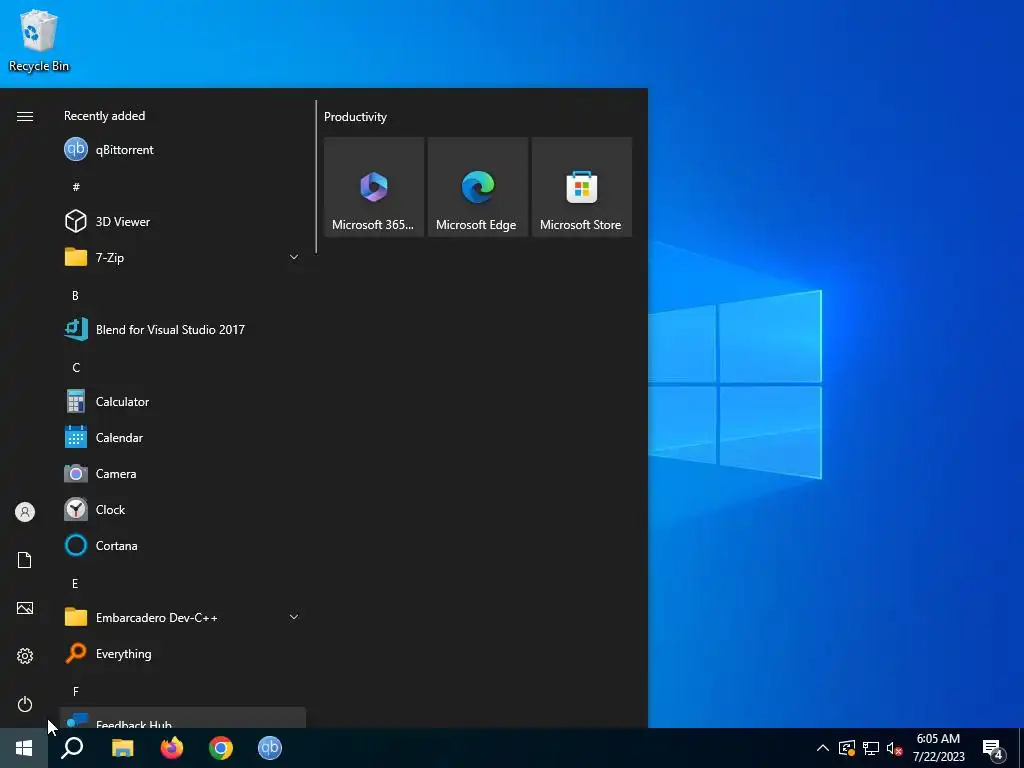Click the Windows Start button

pyautogui.click(x=24, y=748)
